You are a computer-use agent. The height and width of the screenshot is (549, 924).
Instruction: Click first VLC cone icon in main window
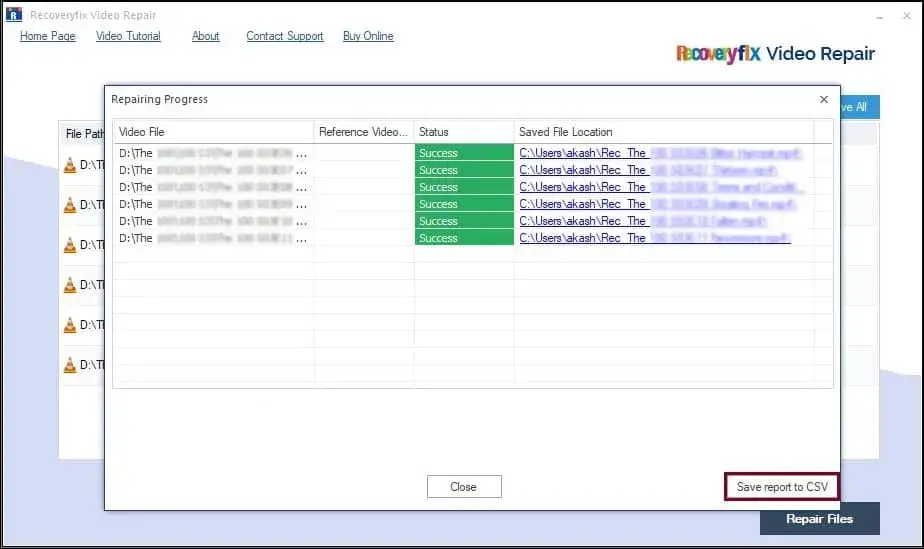pyautogui.click(x=70, y=165)
